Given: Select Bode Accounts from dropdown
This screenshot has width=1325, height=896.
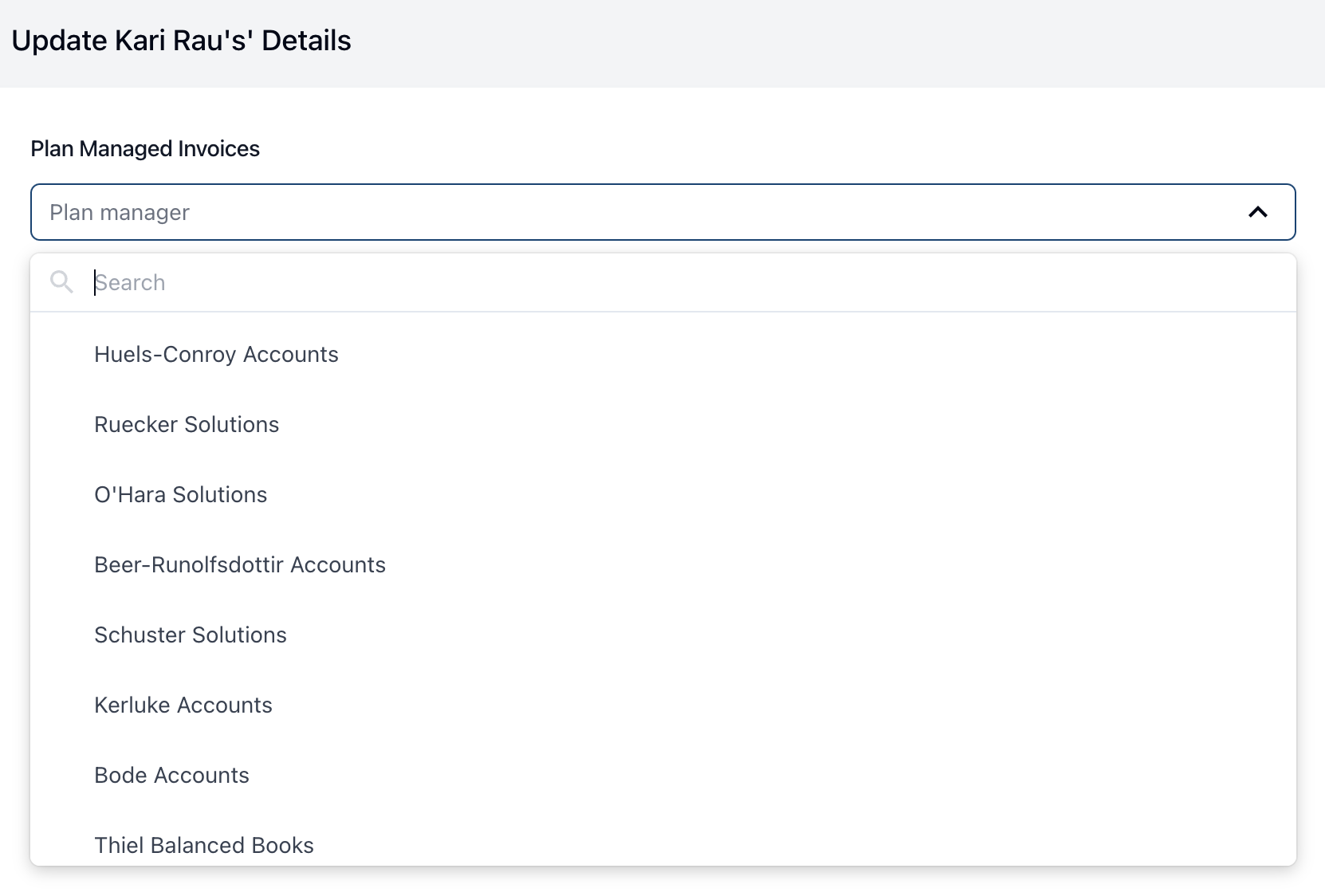Looking at the screenshot, I should 663,776.
